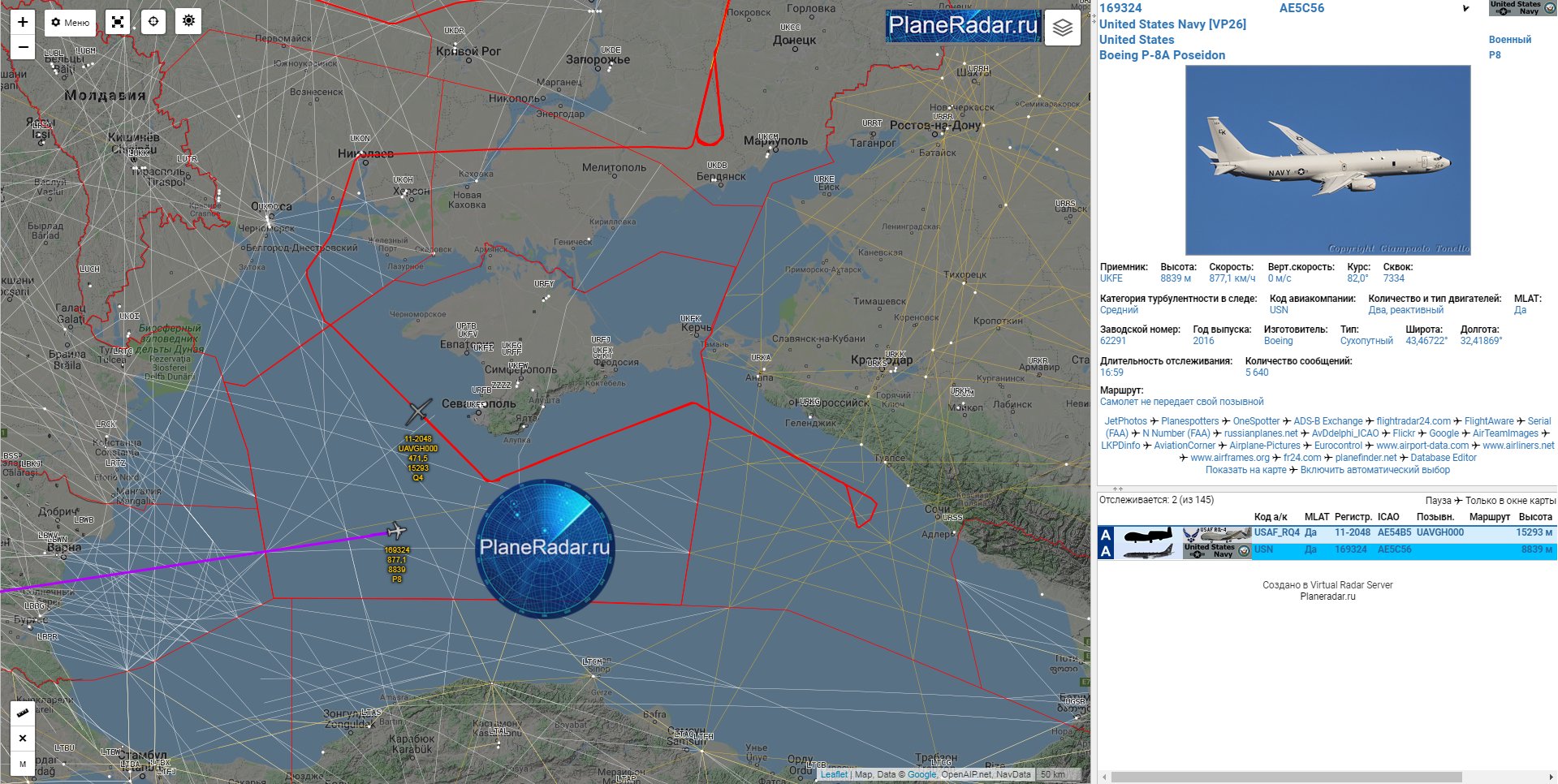Click ICAO AE54B5 in list
The height and width of the screenshot is (784, 1558).
click(1395, 533)
